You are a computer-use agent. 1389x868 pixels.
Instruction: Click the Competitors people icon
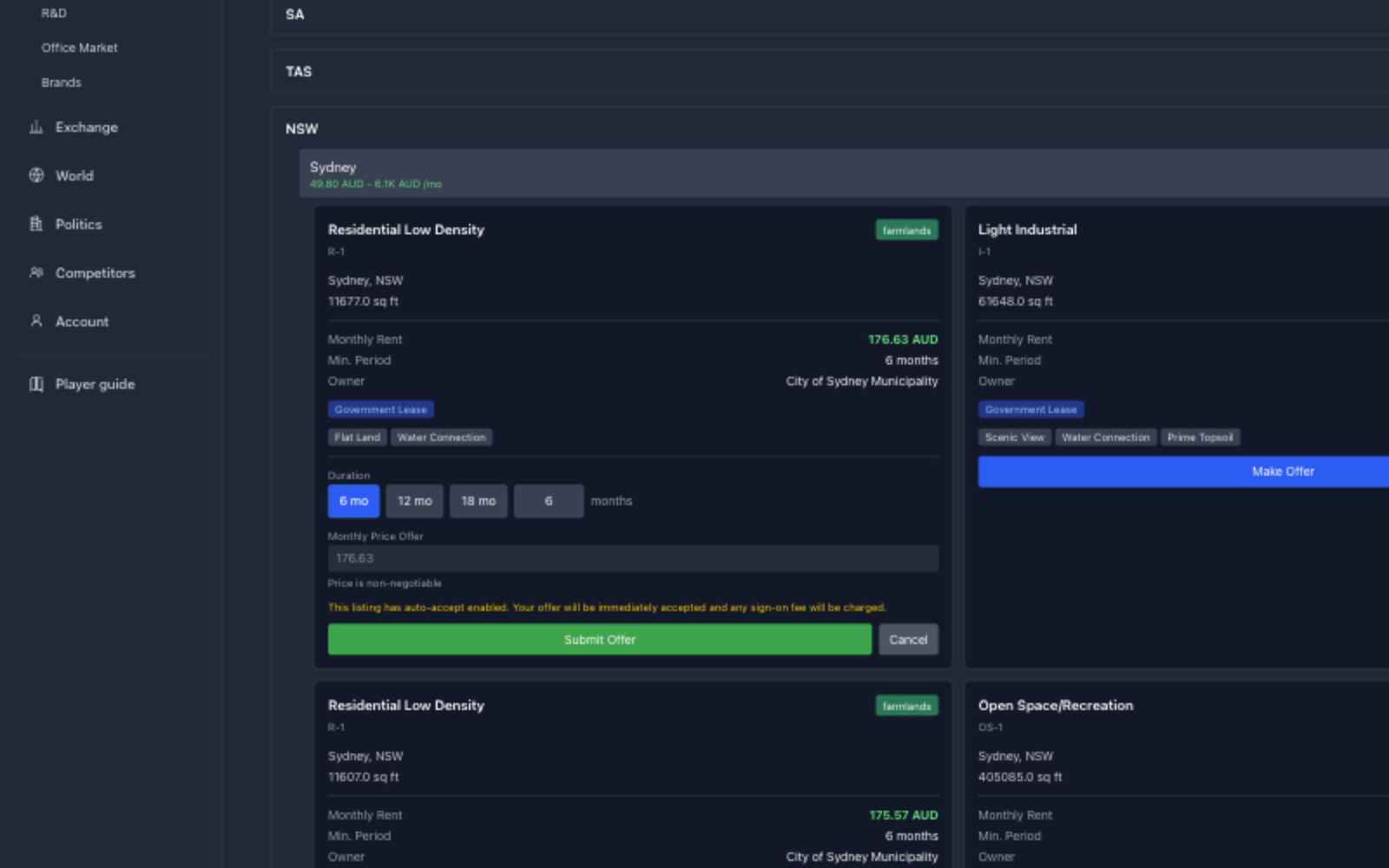[36, 273]
